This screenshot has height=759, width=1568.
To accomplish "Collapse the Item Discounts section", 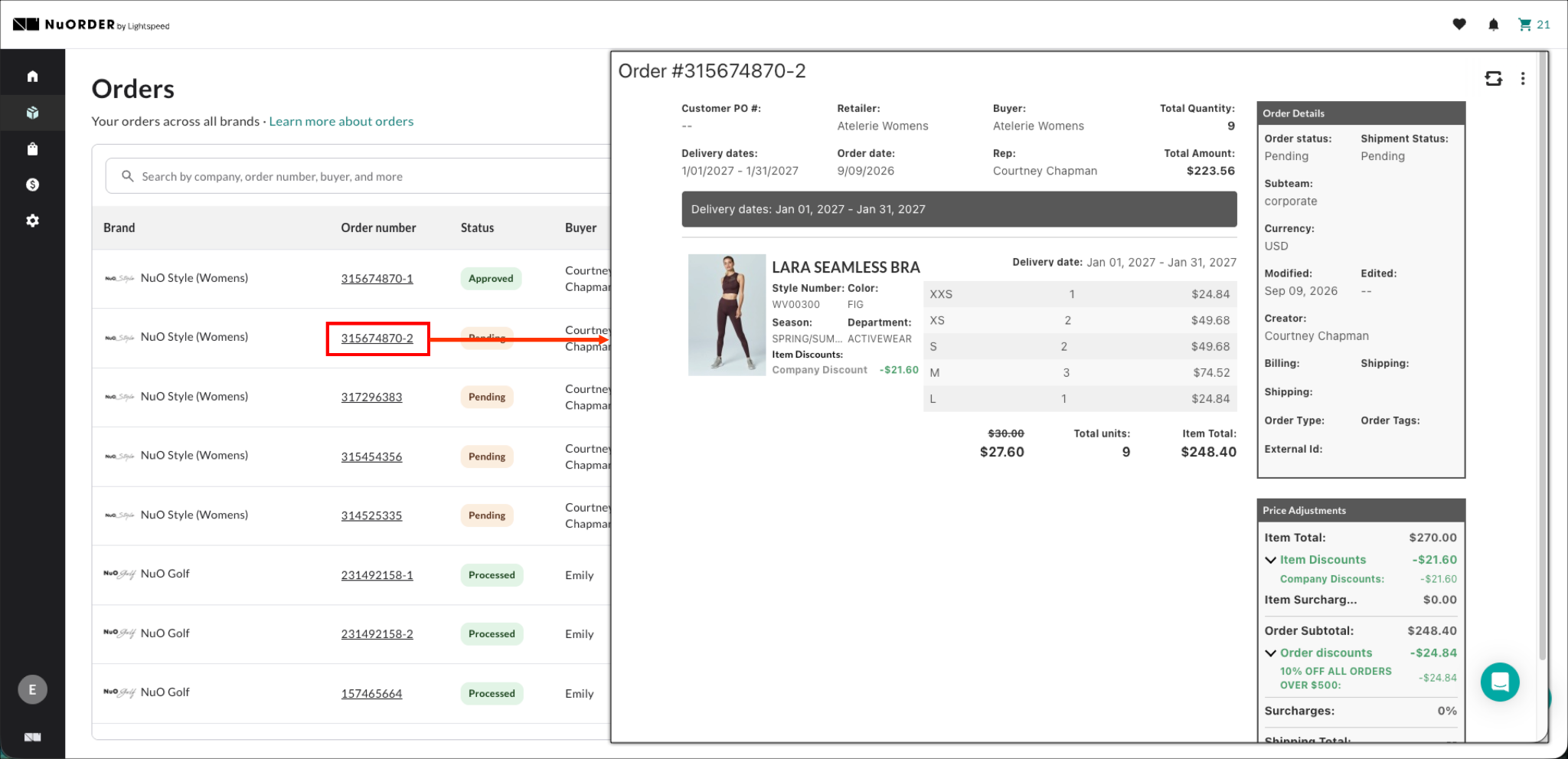I will [x=1271, y=560].
